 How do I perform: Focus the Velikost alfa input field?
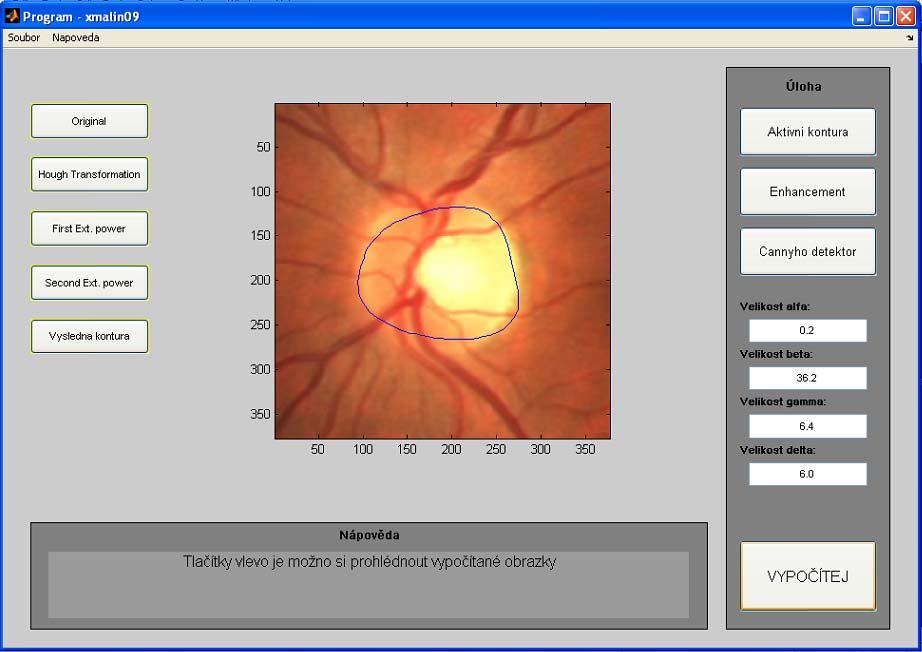coord(807,330)
